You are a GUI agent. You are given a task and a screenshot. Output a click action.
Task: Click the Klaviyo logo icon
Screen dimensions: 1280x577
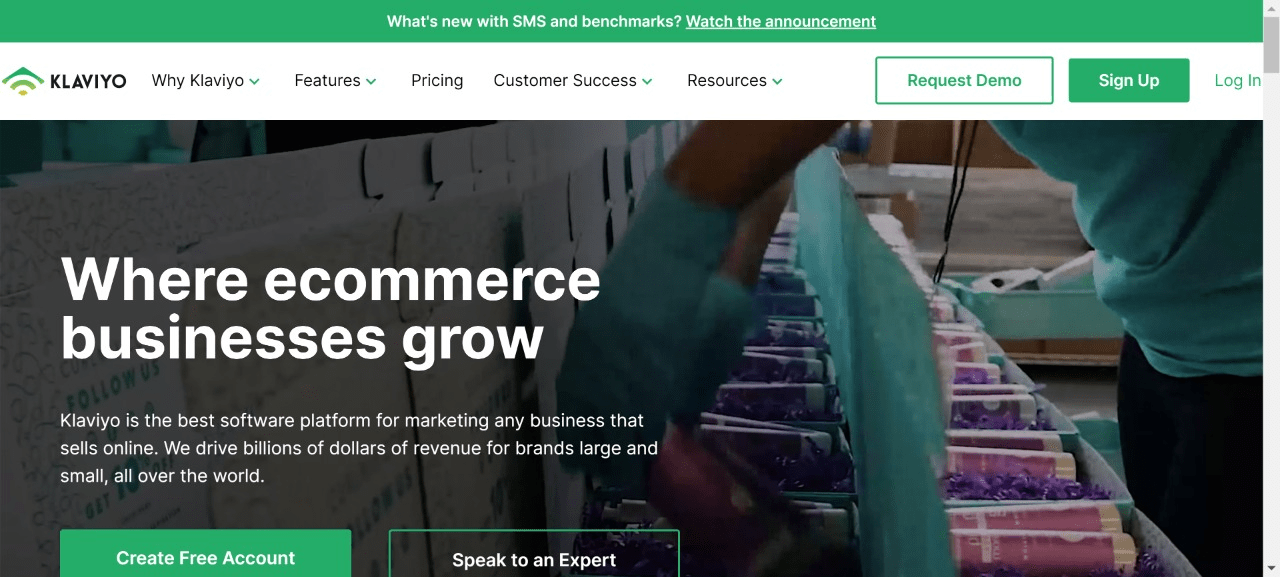[x=23, y=81]
